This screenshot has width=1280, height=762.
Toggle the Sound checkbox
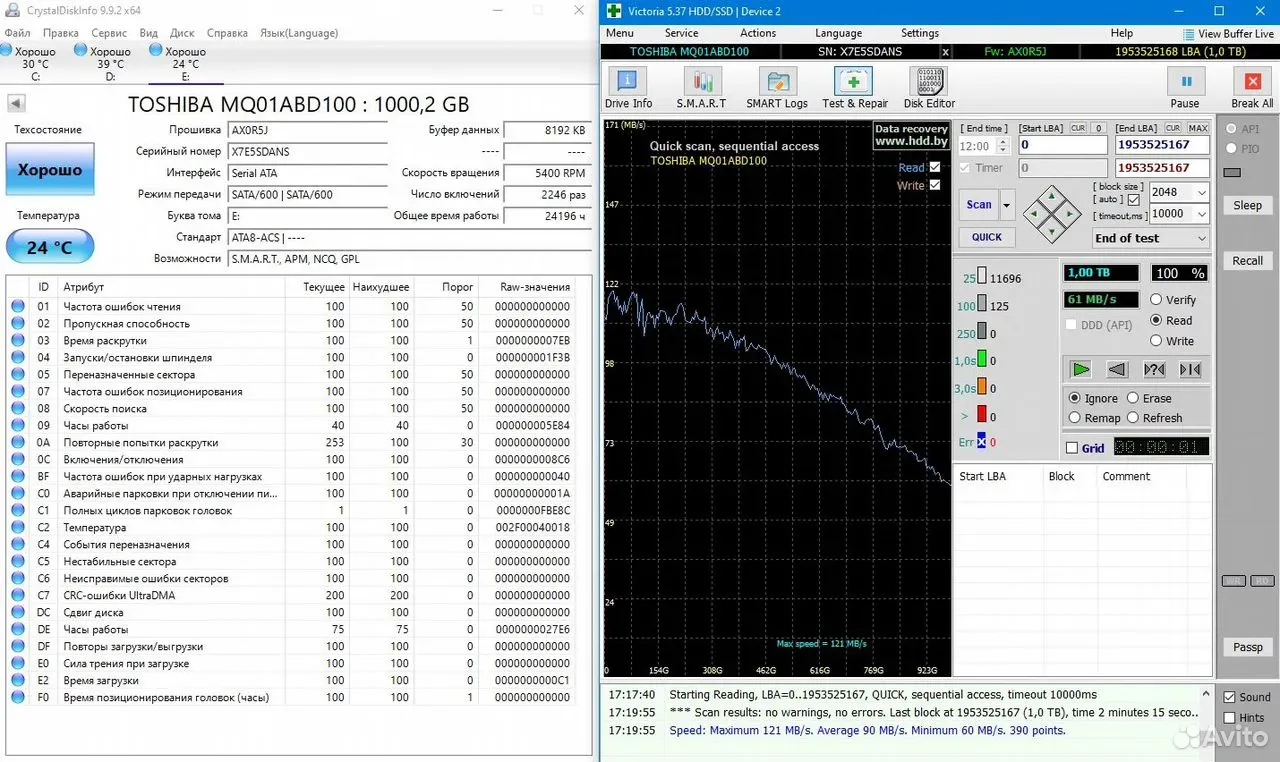(1230, 697)
